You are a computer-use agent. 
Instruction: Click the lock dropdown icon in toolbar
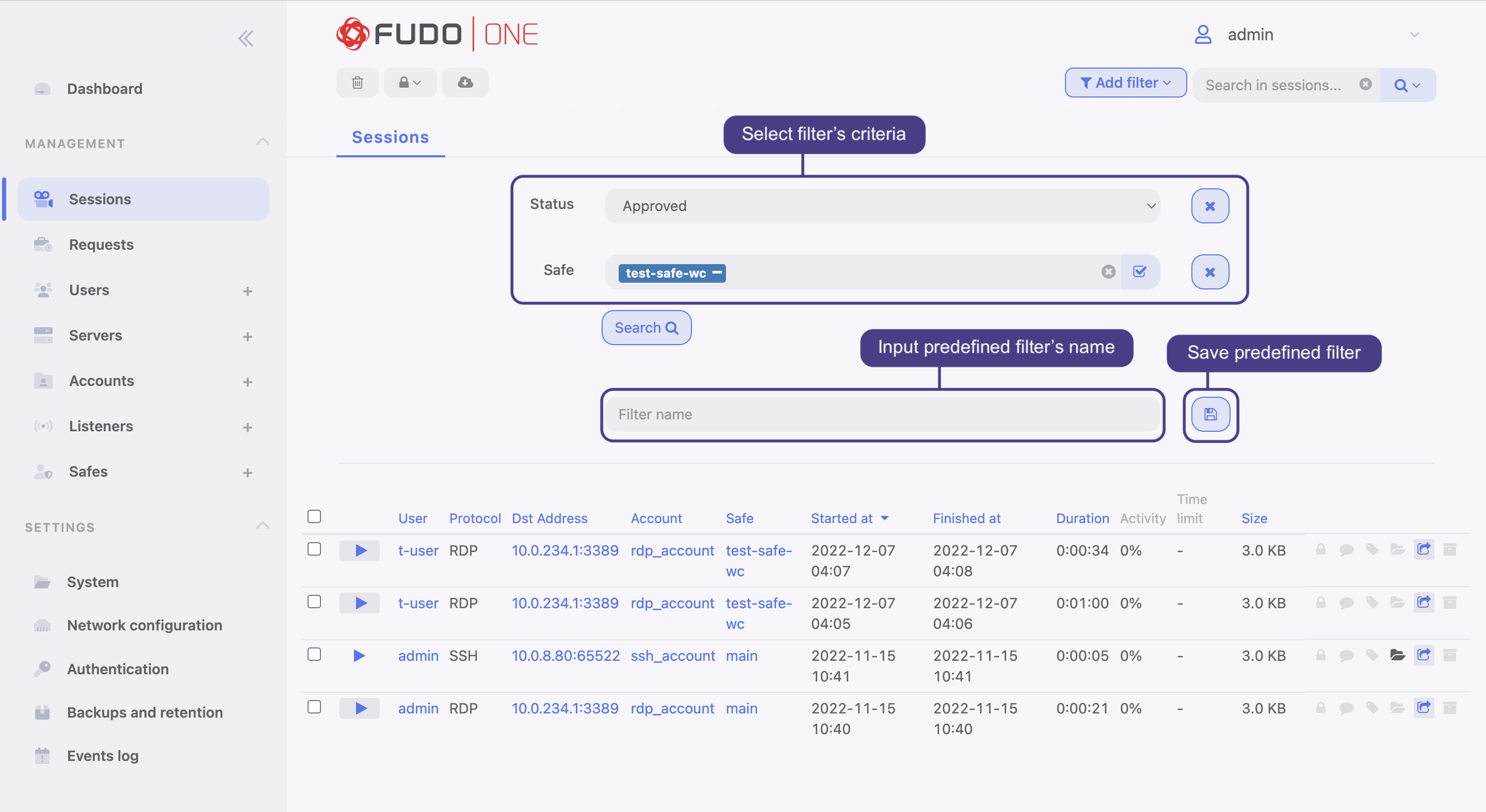pos(409,83)
